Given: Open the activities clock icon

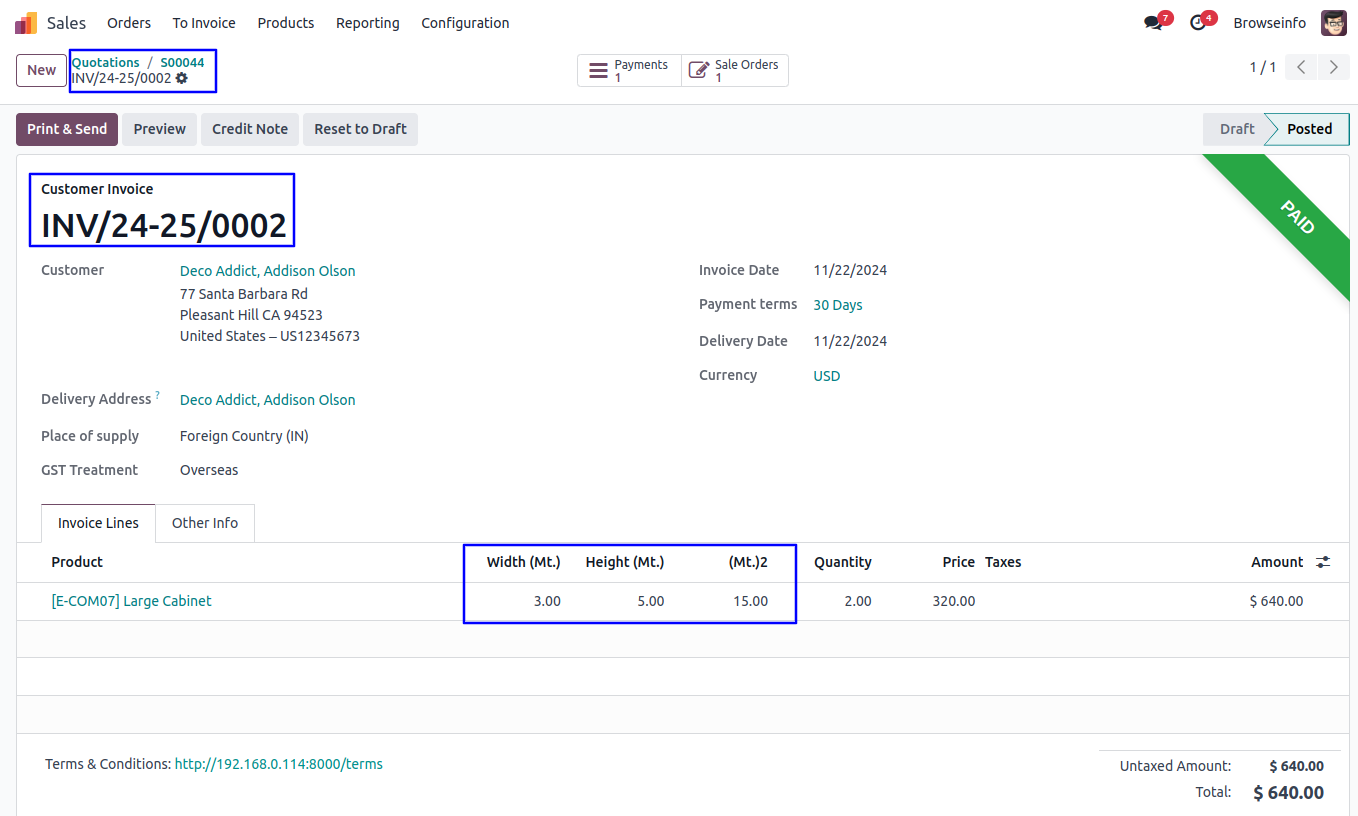Looking at the screenshot, I should point(1197,23).
